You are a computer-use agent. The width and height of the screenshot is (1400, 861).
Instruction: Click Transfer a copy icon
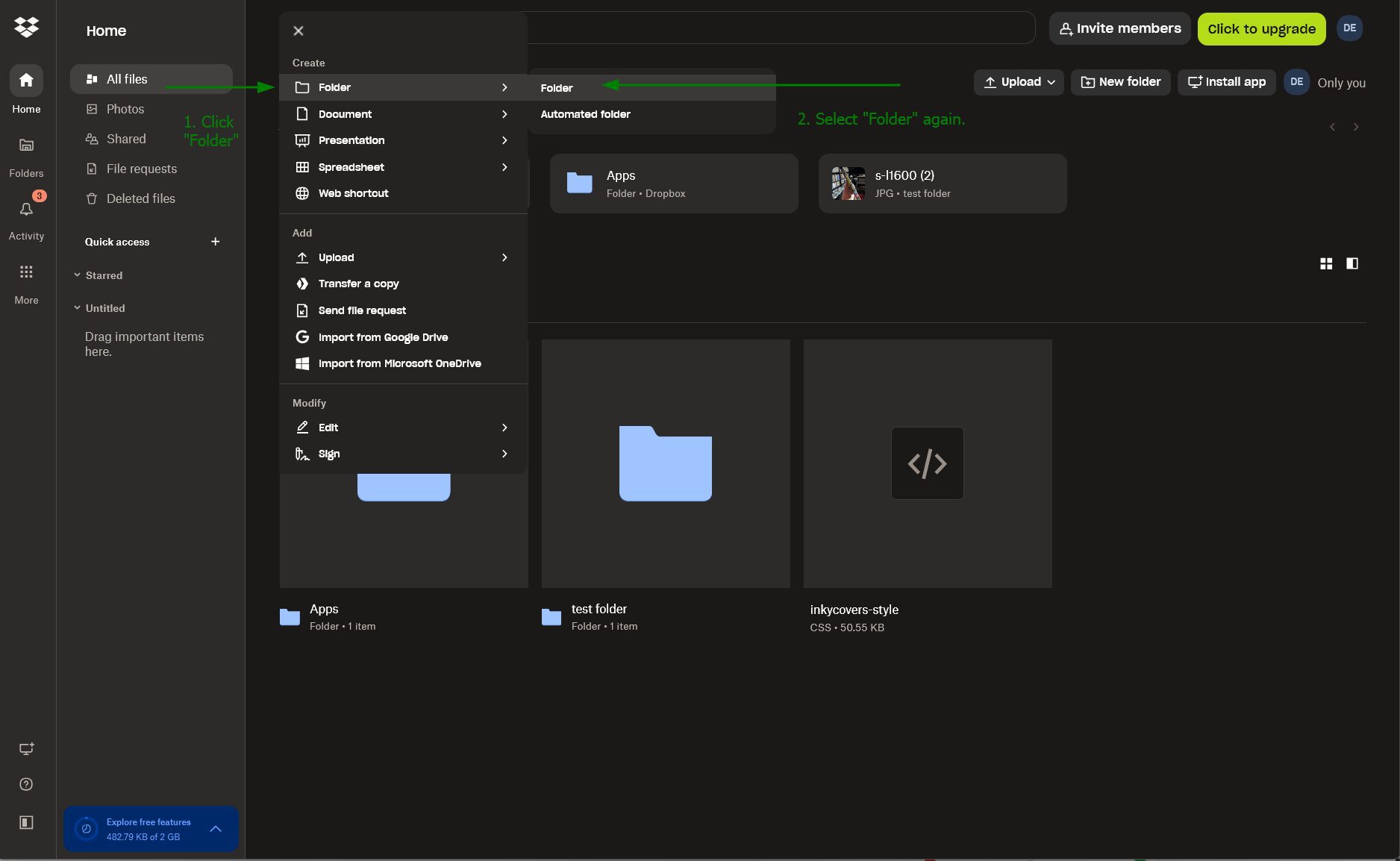tap(302, 284)
